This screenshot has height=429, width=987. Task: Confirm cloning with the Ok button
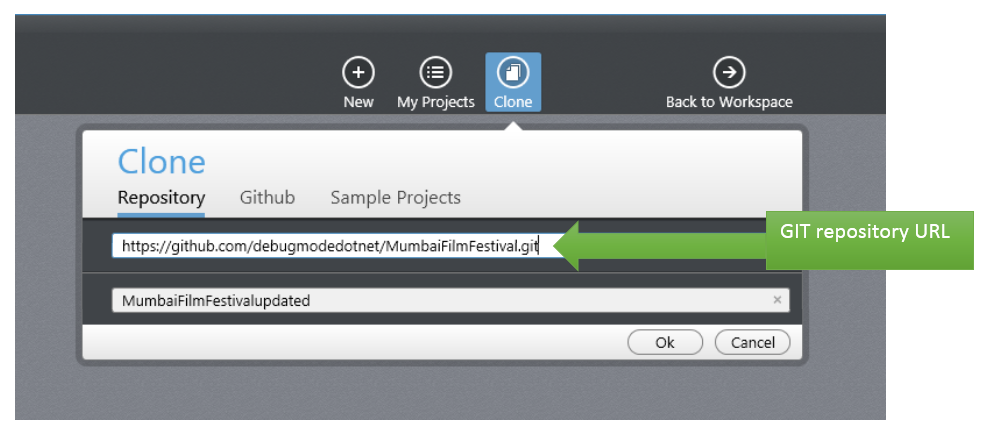[x=665, y=342]
